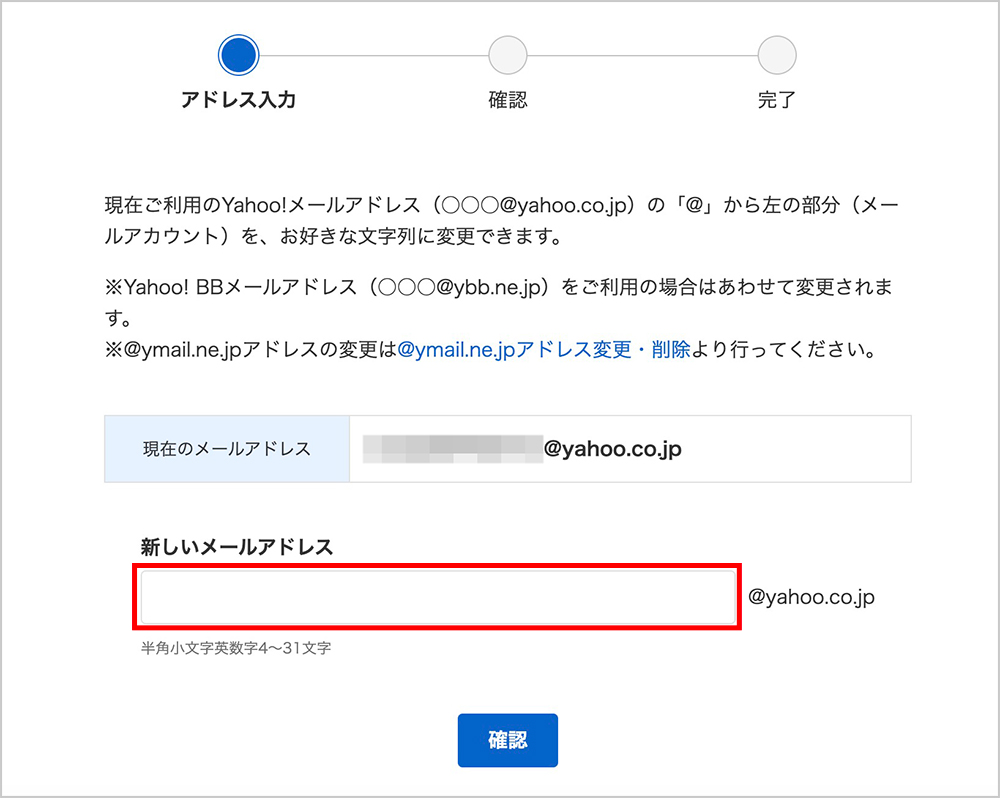Click the new mail address input field
Viewport: 1000px width, 798px height.
tap(438, 597)
